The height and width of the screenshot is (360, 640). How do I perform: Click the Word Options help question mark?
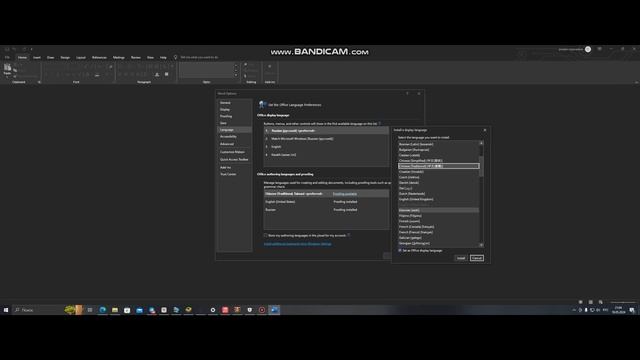407,93
